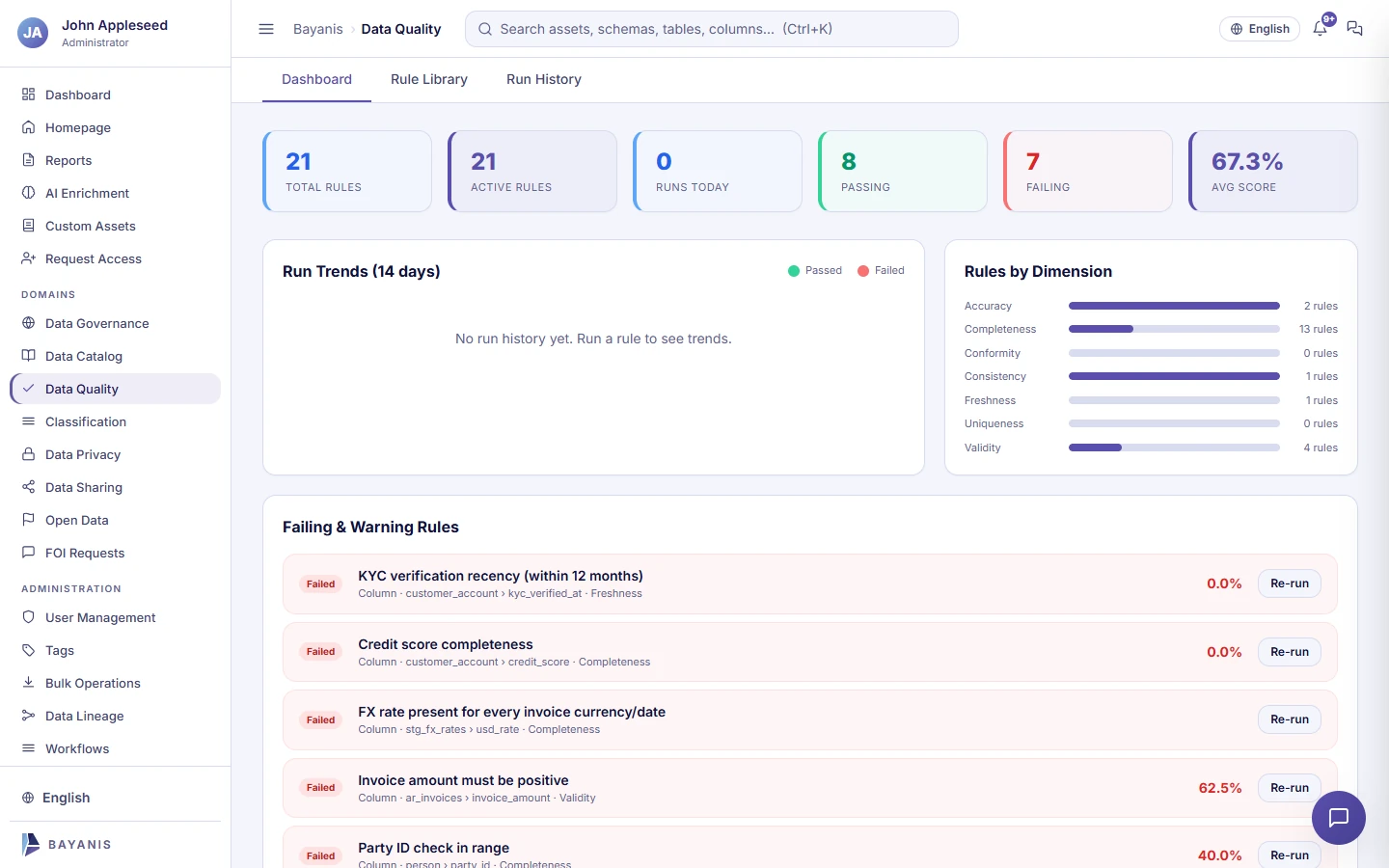
Task: Click the Bayanis breadcrumb link
Action: point(318,29)
